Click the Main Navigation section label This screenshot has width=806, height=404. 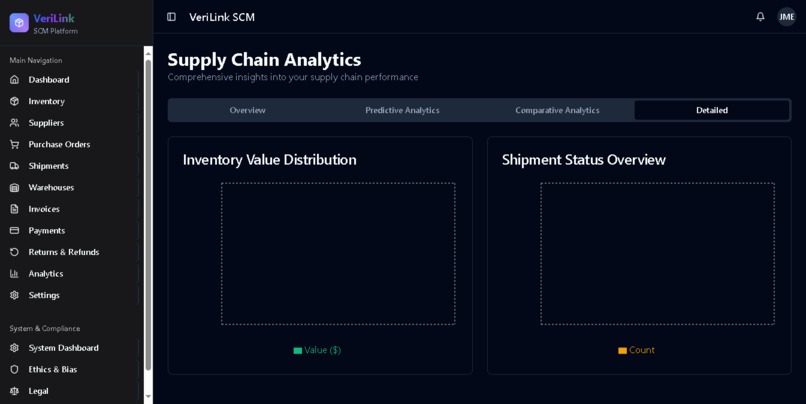36,60
